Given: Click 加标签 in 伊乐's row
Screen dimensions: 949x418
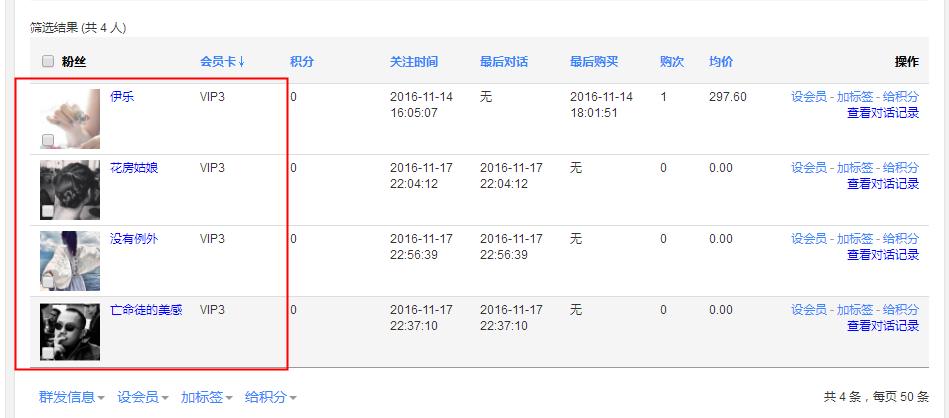Looking at the screenshot, I should [x=855, y=97].
